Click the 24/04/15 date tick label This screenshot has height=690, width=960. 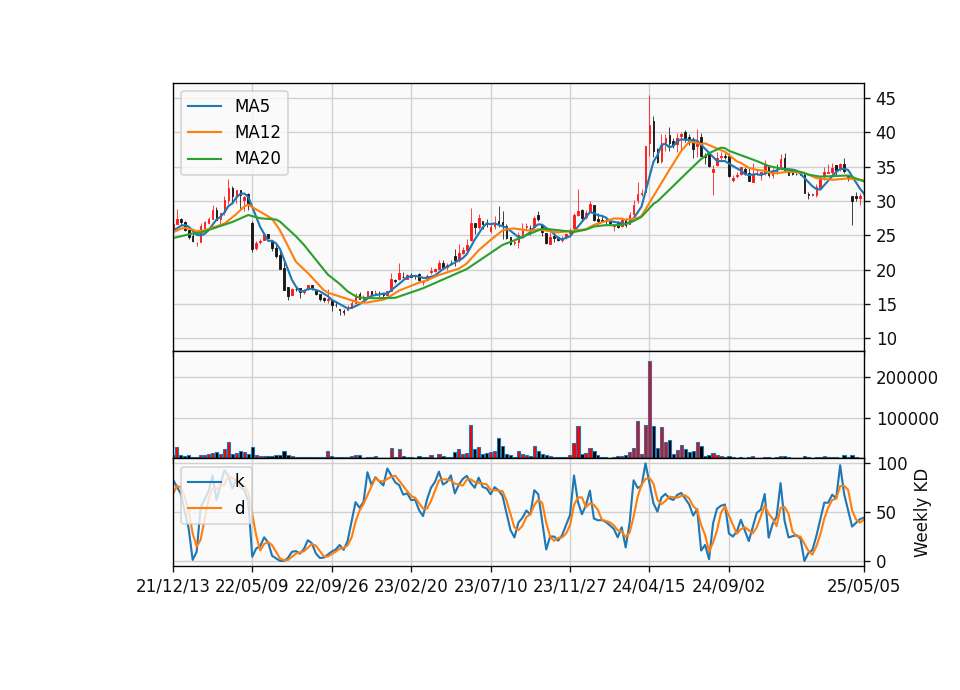(x=649, y=586)
